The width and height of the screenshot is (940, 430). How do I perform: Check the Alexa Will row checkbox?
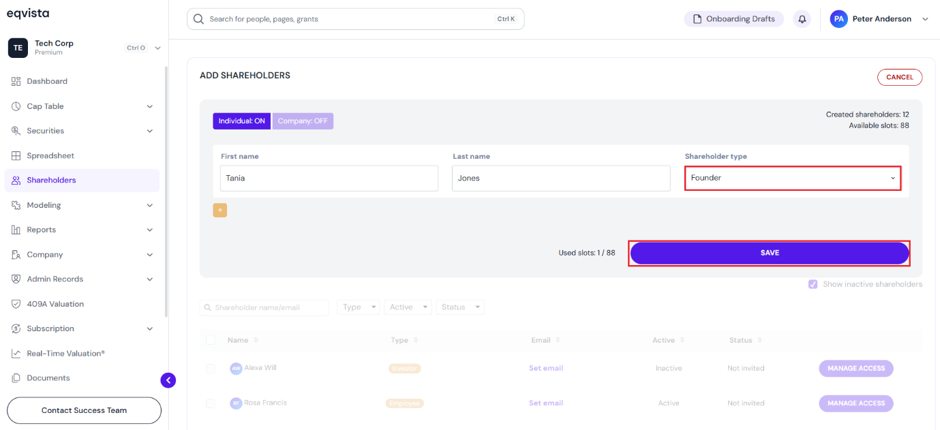tap(210, 368)
